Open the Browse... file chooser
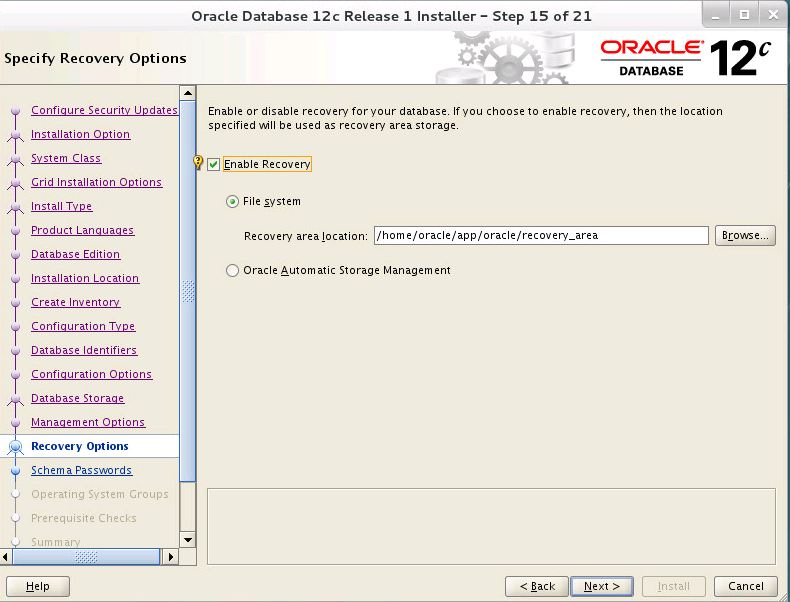The image size is (790, 602). point(745,235)
